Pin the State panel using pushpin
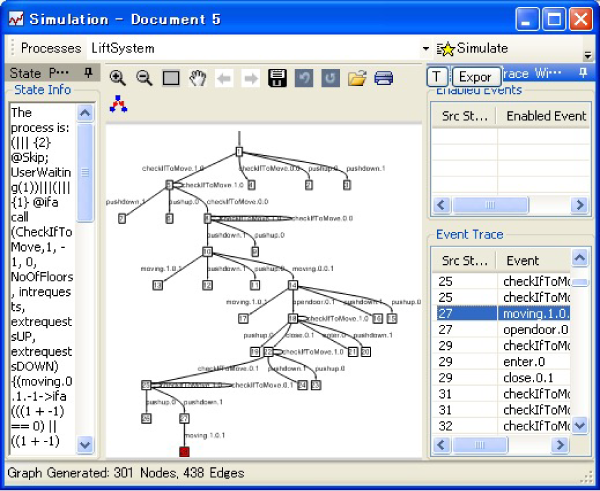This screenshot has width=600, height=491. [x=88, y=73]
